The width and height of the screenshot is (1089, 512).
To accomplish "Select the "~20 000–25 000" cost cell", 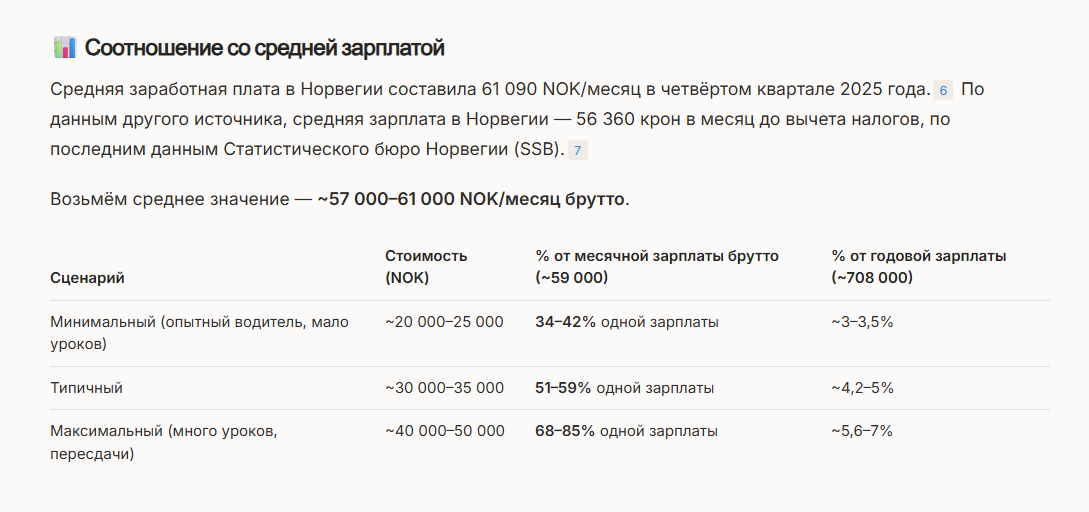I will point(444,322).
